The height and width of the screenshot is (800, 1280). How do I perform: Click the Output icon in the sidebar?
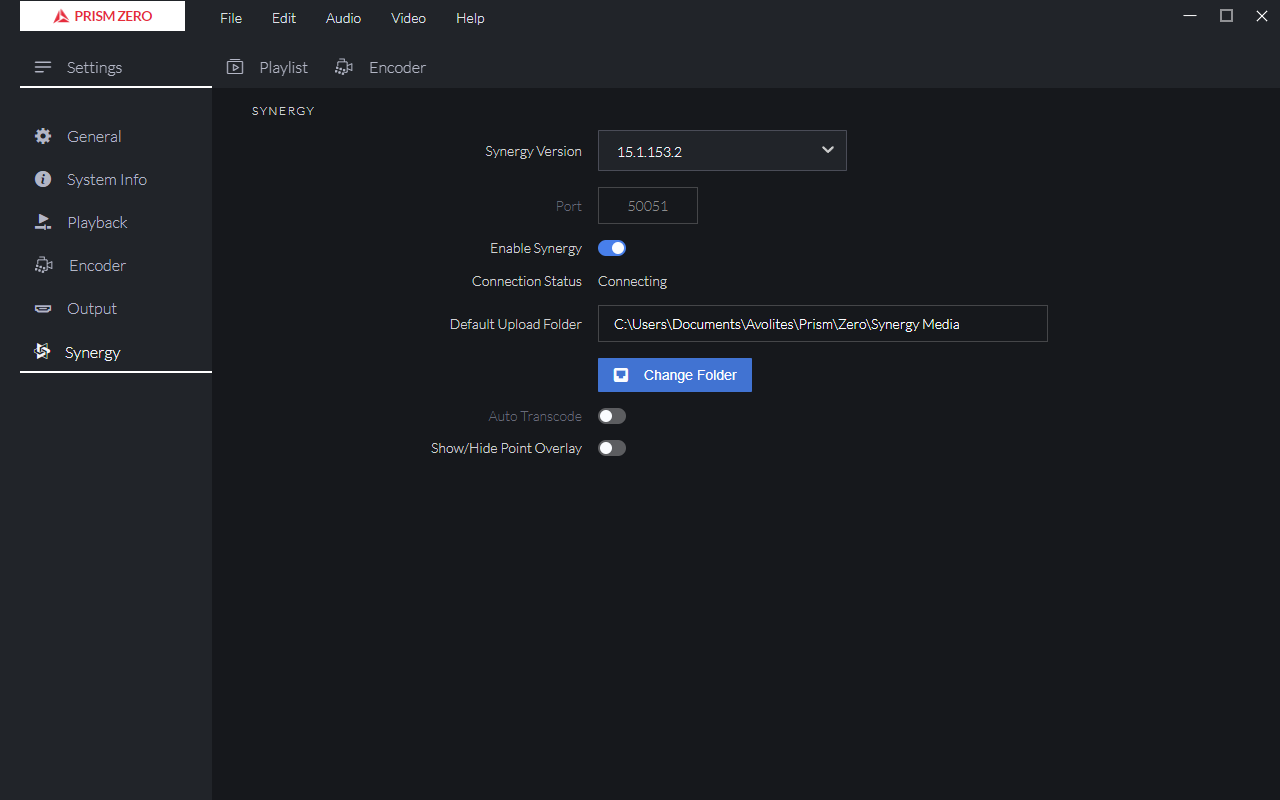[x=43, y=308]
